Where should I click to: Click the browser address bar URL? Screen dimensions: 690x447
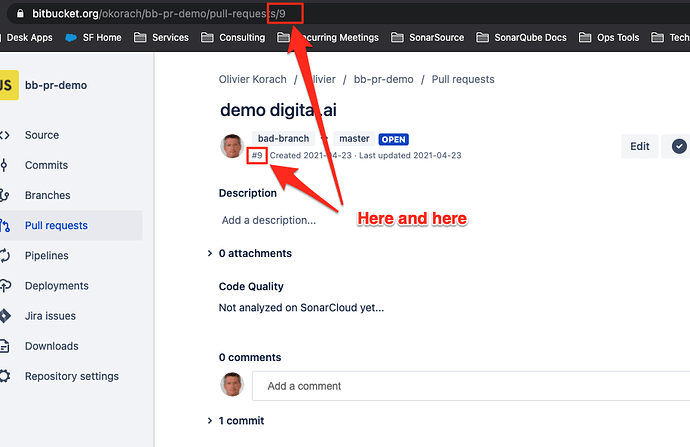(159, 14)
